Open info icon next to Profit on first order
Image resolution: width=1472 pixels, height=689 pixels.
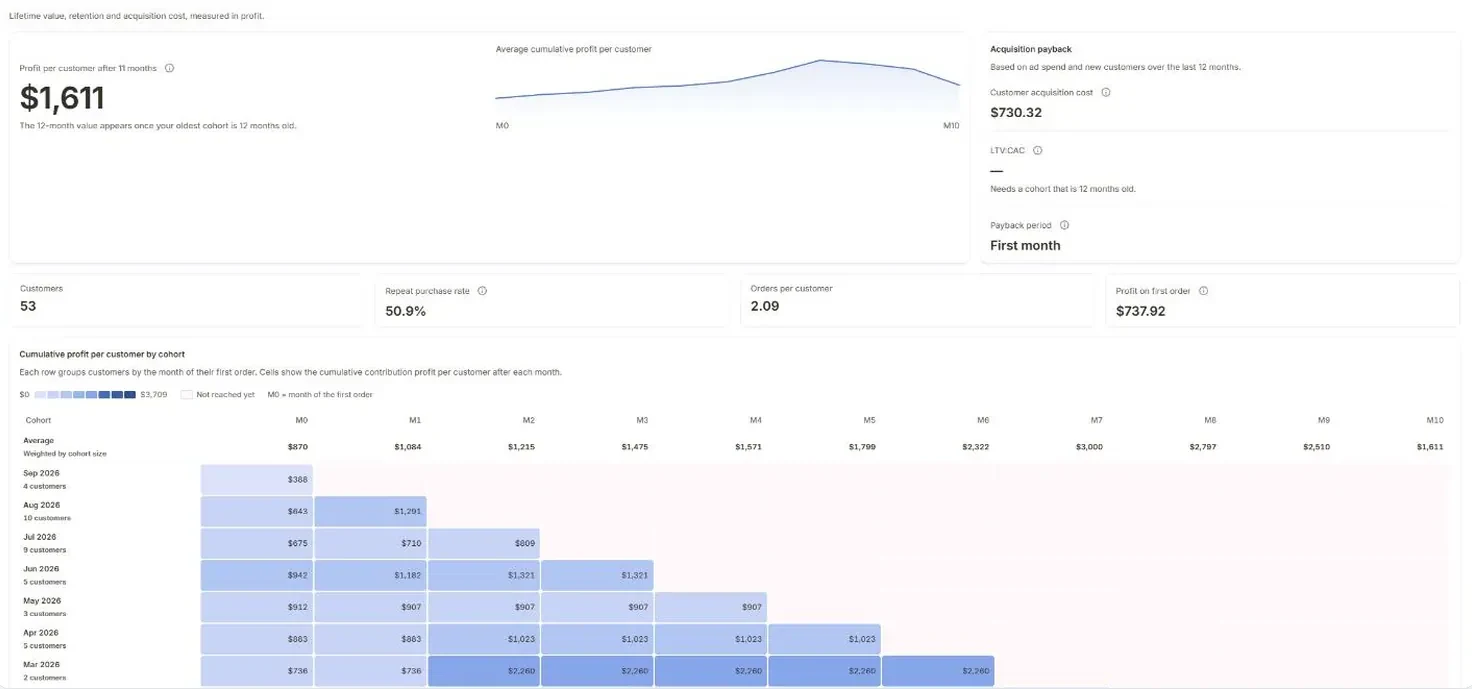tap(1203, 291)
